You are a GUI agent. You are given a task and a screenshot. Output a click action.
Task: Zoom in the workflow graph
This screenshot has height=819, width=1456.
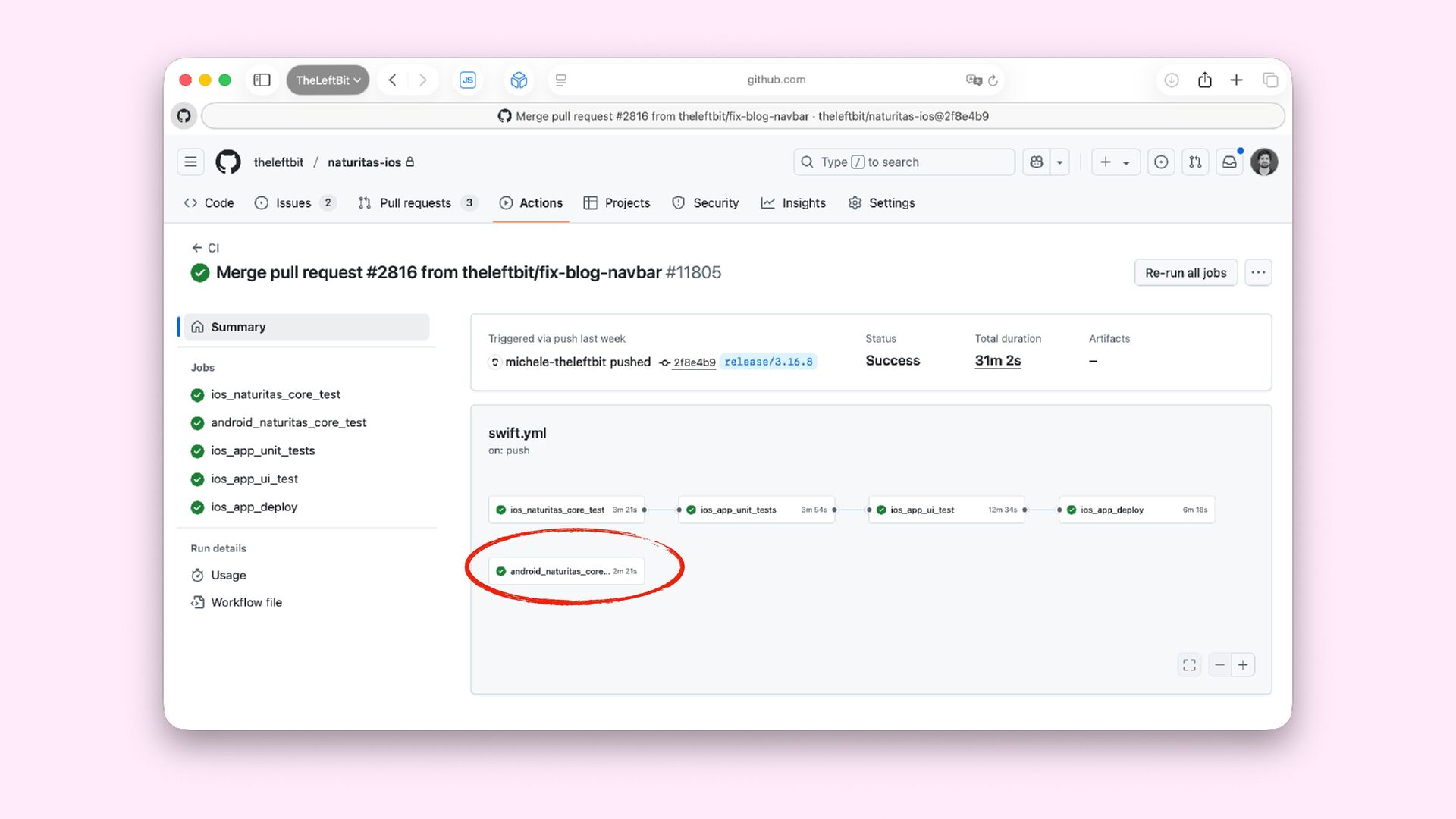1243,665
